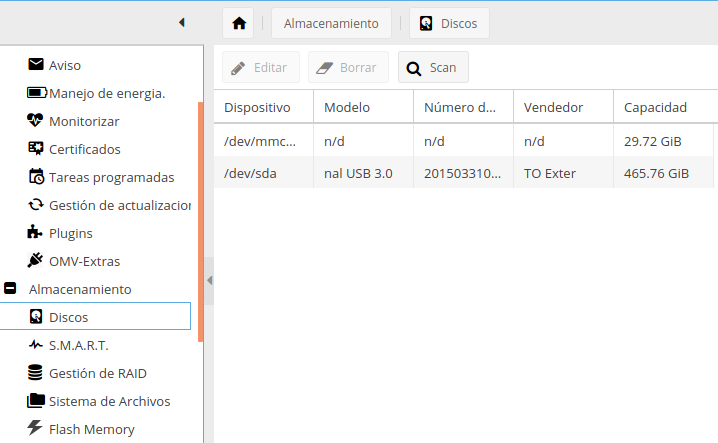The height and width of the screenshot is (443, 718).
Task: Open Tareas programadas in sidebar
Action: pos(111,177)
